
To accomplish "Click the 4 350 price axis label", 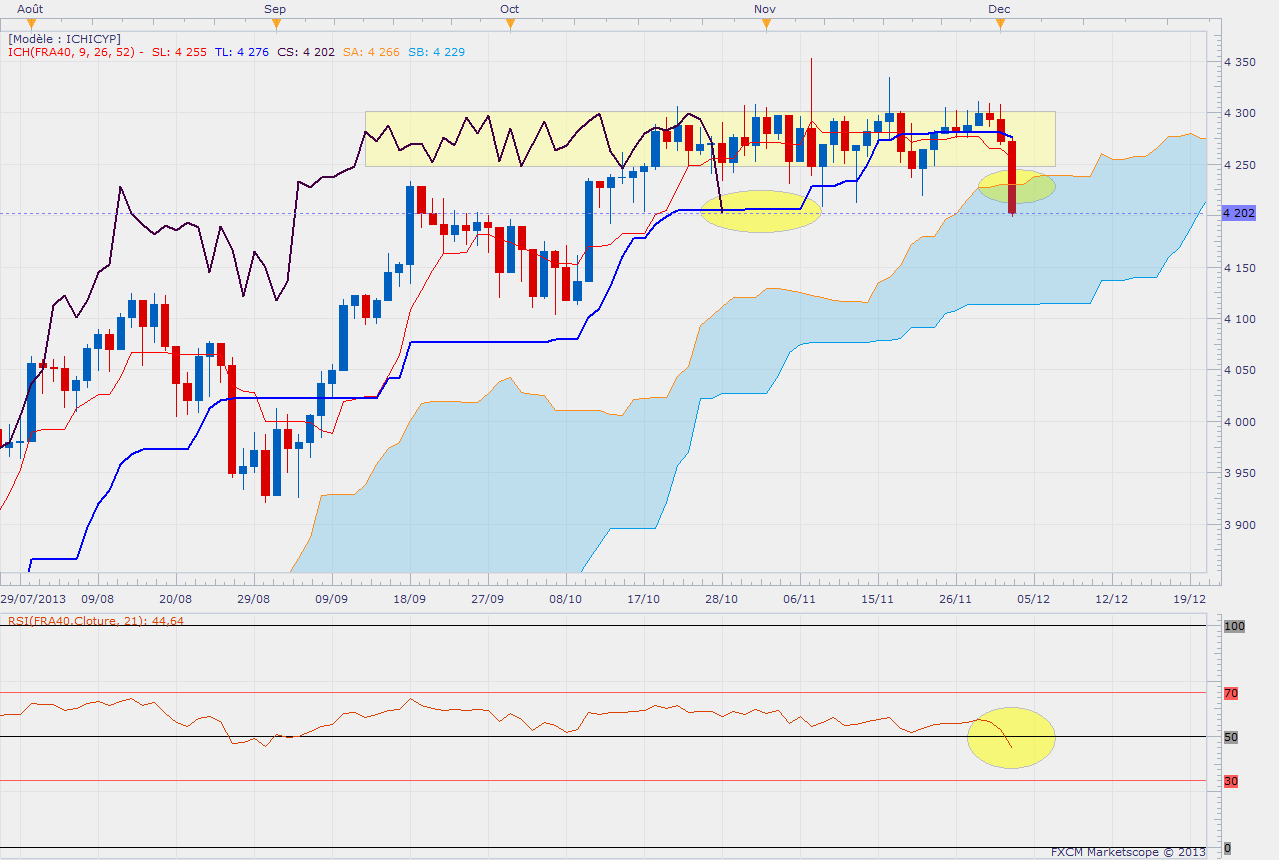I will (x=1239, y=62).
